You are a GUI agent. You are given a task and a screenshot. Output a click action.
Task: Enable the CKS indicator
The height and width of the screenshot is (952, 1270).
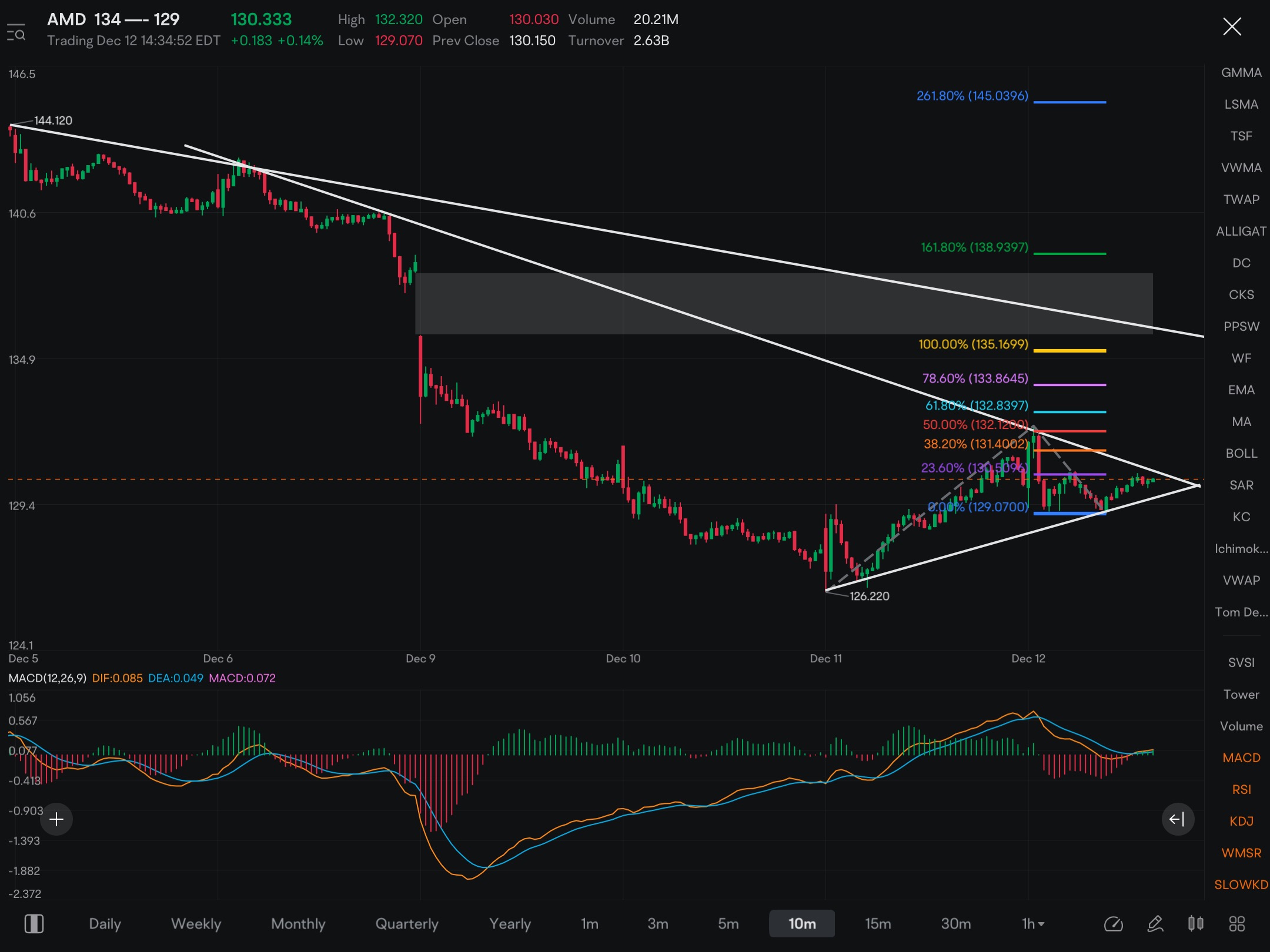(x=1241, y=295)
